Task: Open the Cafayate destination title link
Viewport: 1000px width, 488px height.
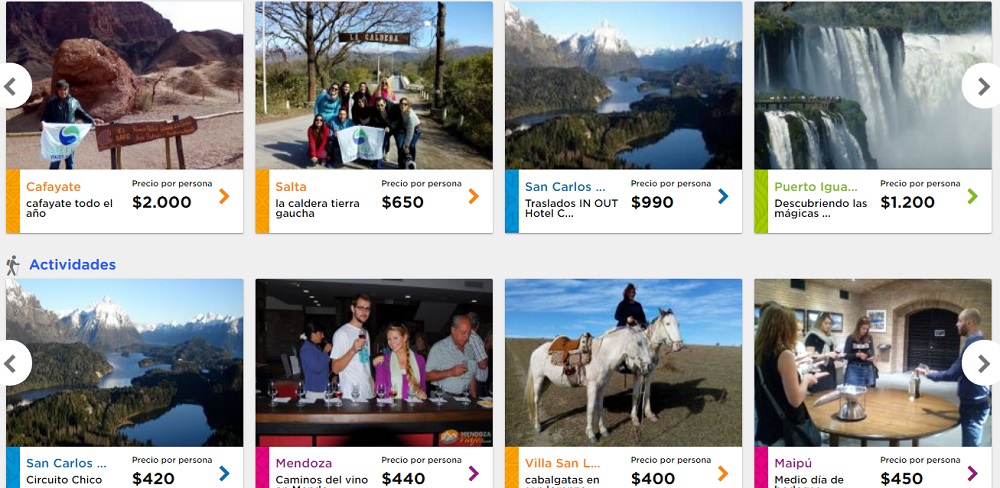Action: [53, 187]
